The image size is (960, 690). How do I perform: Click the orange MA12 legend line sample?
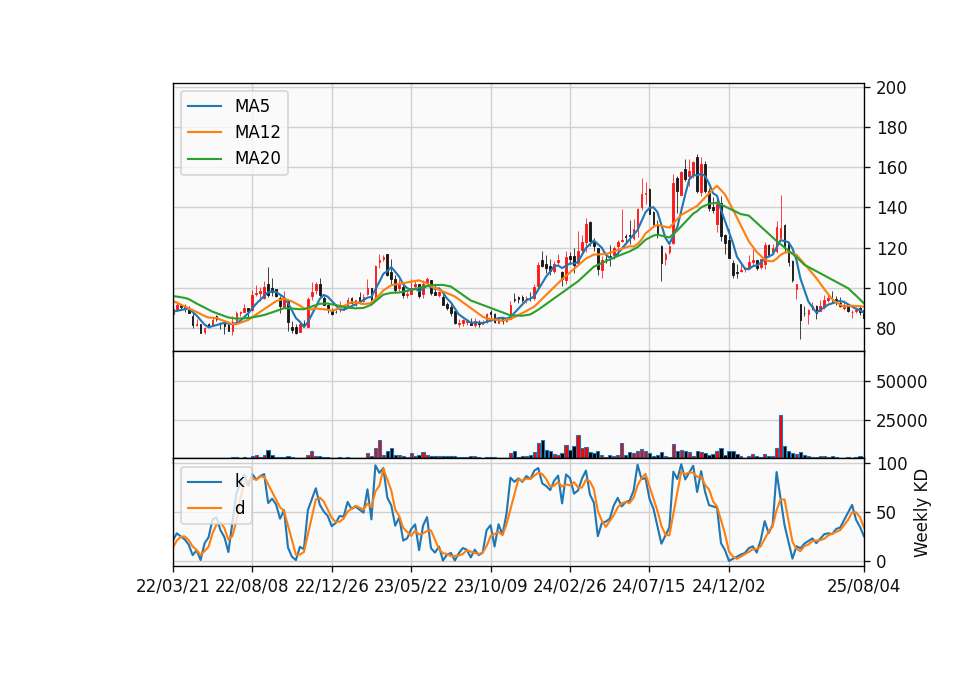[x=204, y=132]
